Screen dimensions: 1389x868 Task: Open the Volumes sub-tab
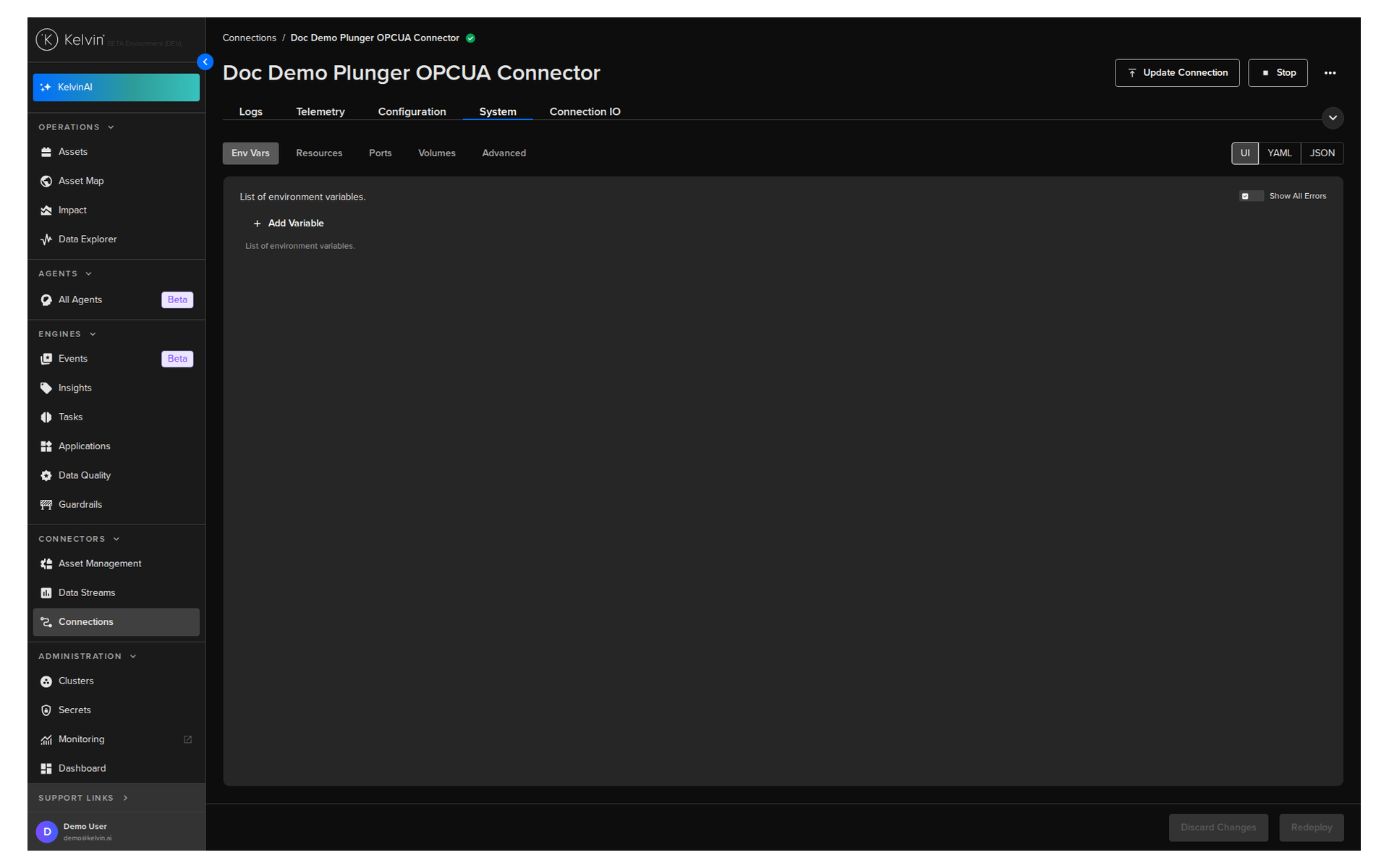437,153
